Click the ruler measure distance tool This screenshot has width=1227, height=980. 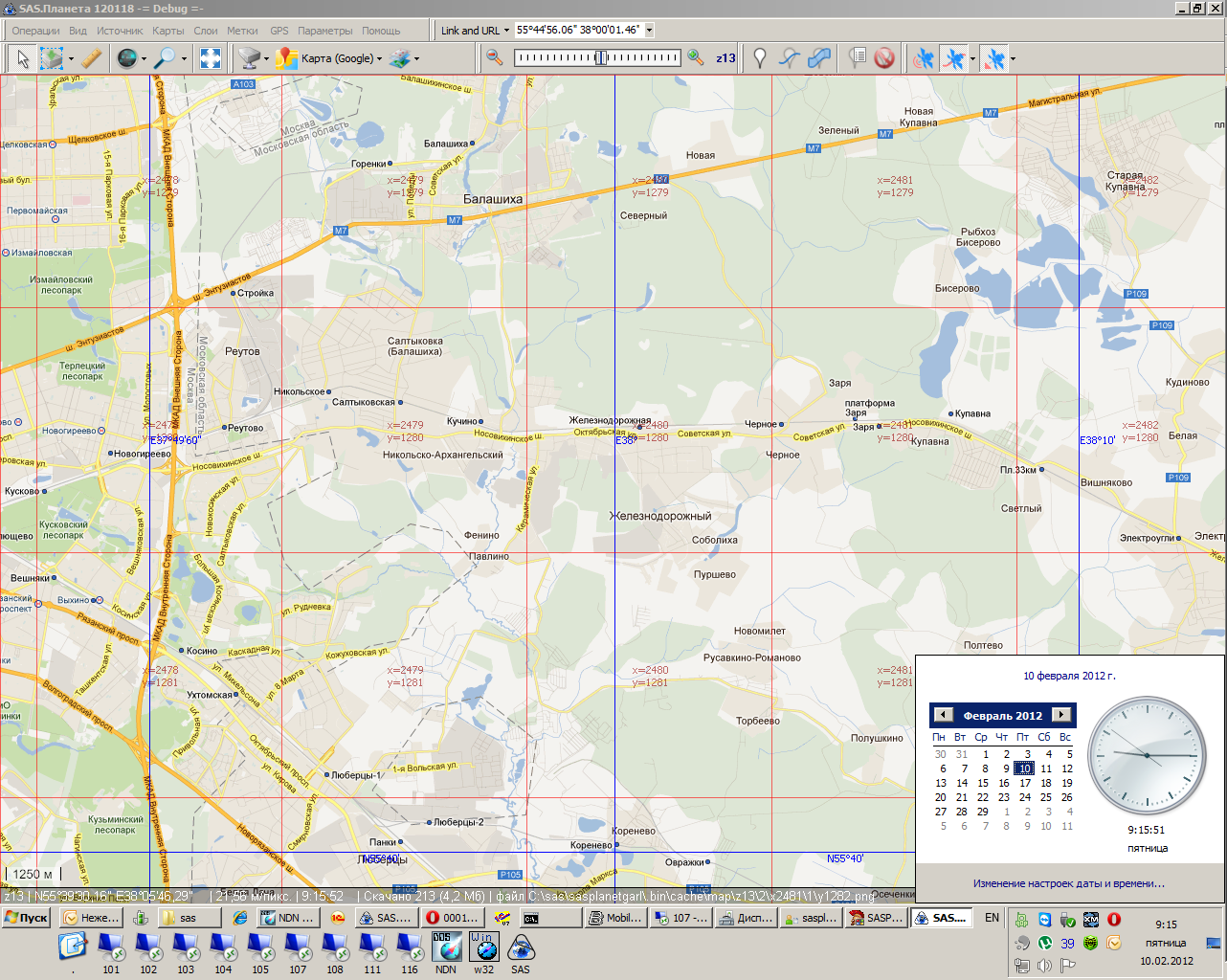click(x=91, y=58)
